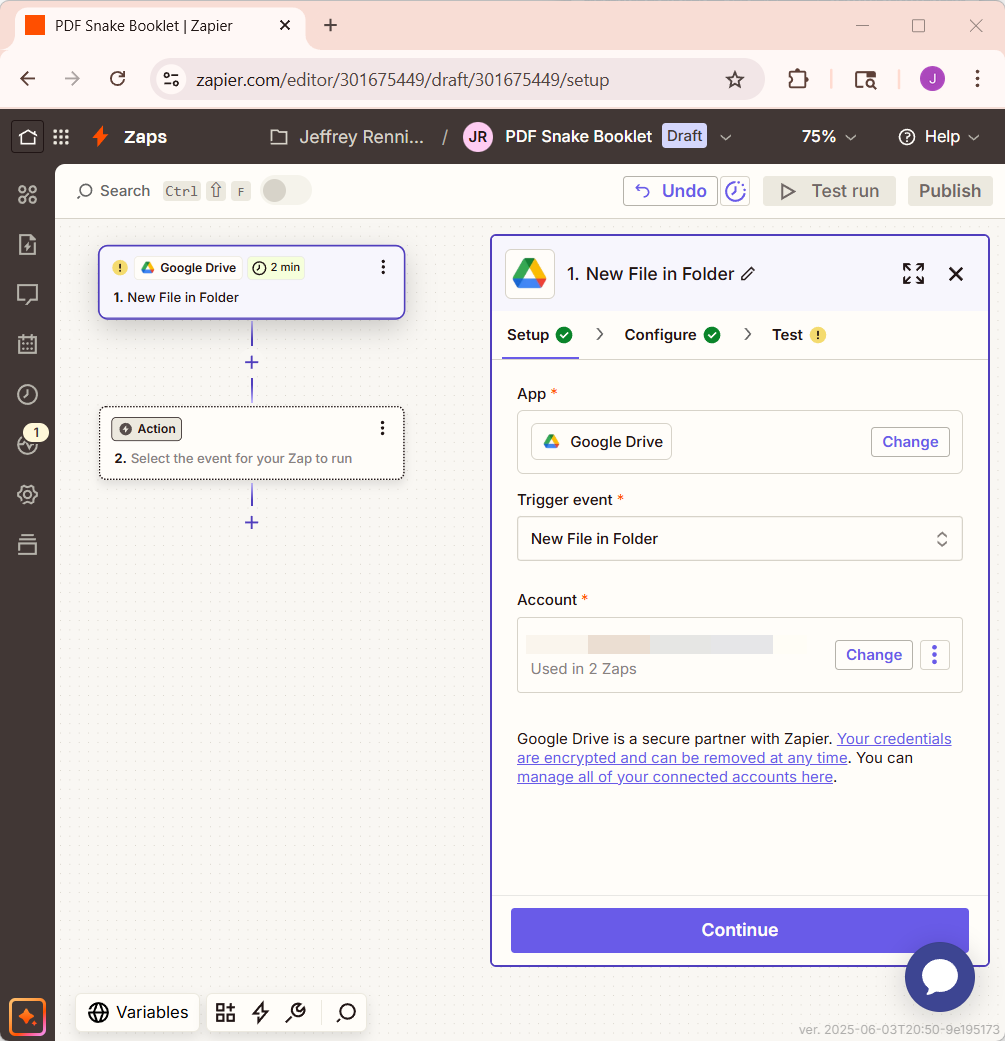Click the Publish button
Viewport: 1005px width, 1041px height.
click(x=950, y=191)
